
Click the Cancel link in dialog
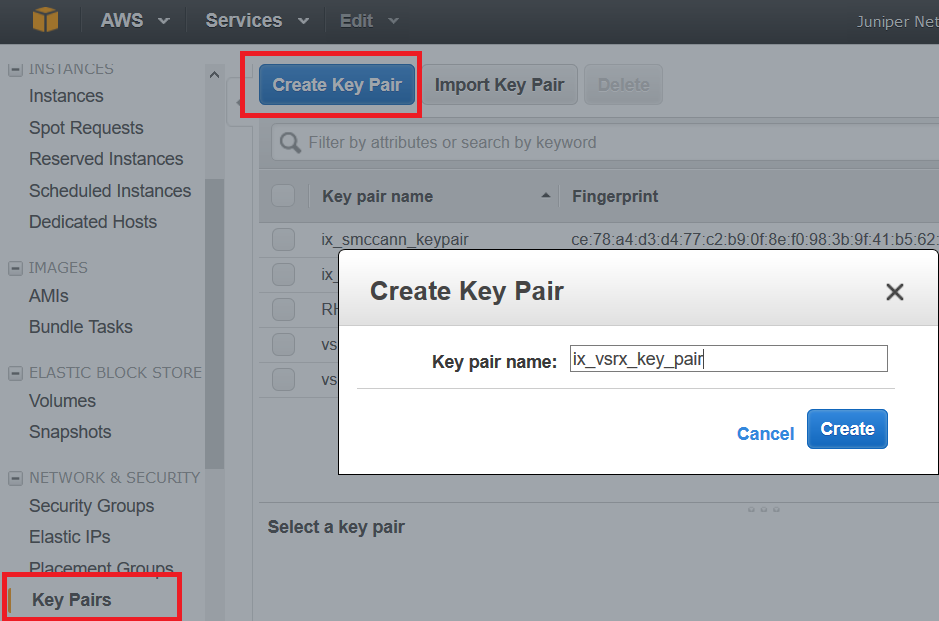[765, 433]
